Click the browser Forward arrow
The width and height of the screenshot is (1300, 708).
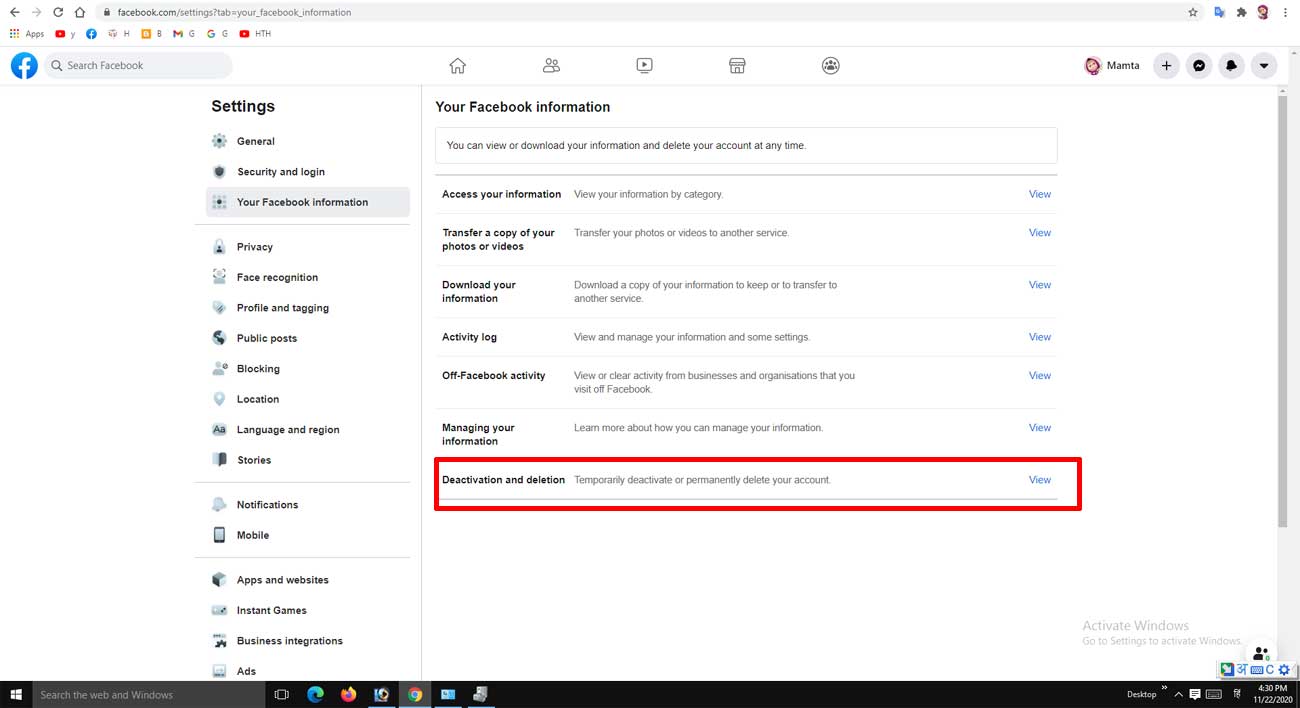click(x=36, y=12)
